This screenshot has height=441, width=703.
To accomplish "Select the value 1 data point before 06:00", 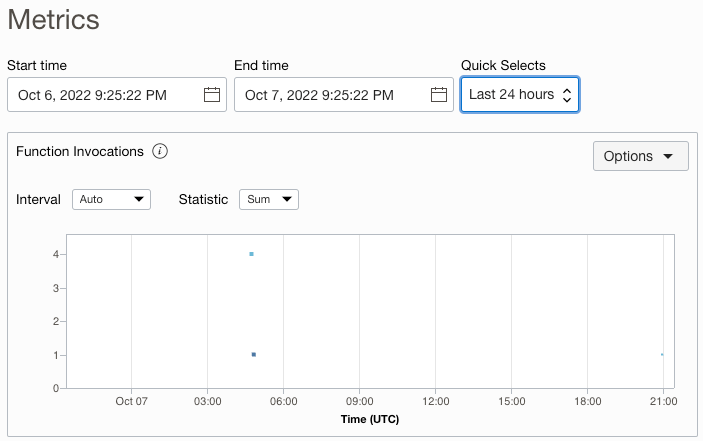I will point(254,354).
